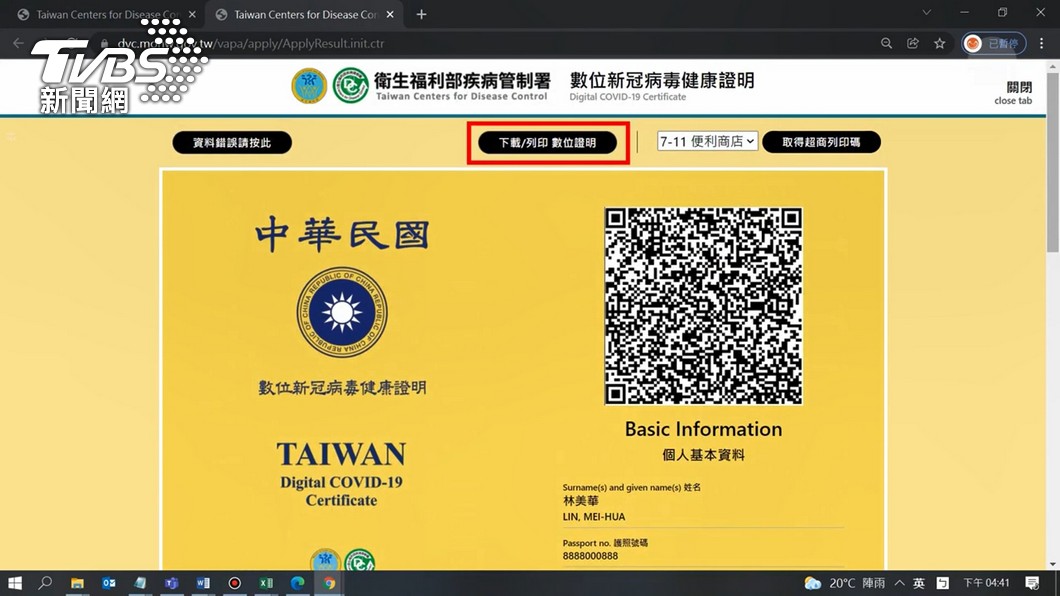
Task: Select the second Taiwan Centers browser tab
Action: tap(306, 14)
